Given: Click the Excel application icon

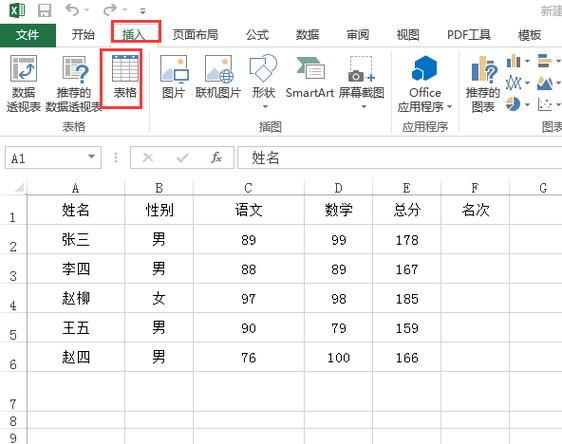Looking at the screenshot, I should [x=17, y=10].
